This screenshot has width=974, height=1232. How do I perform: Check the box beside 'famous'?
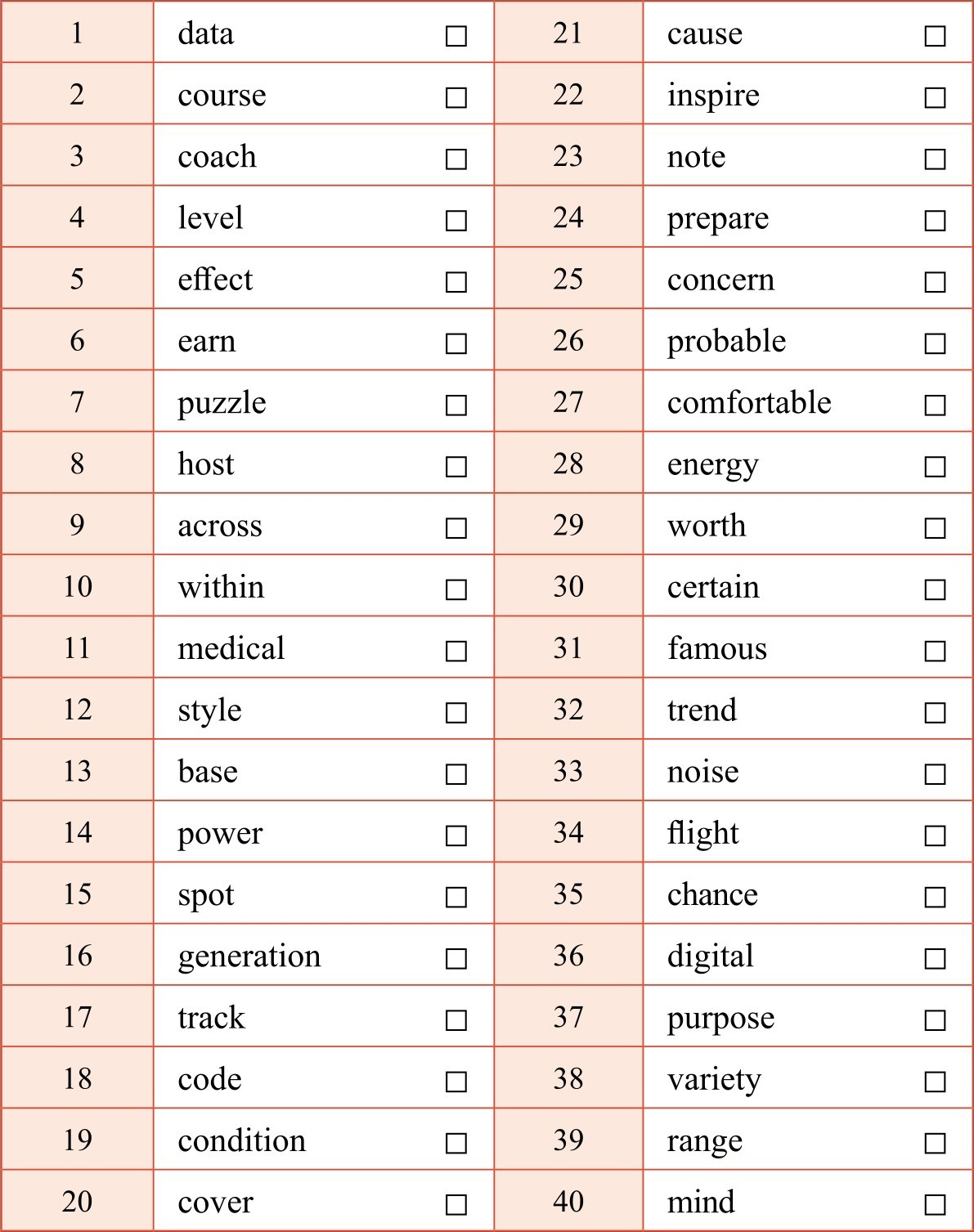pyautogui.click(x=935, y=651)
